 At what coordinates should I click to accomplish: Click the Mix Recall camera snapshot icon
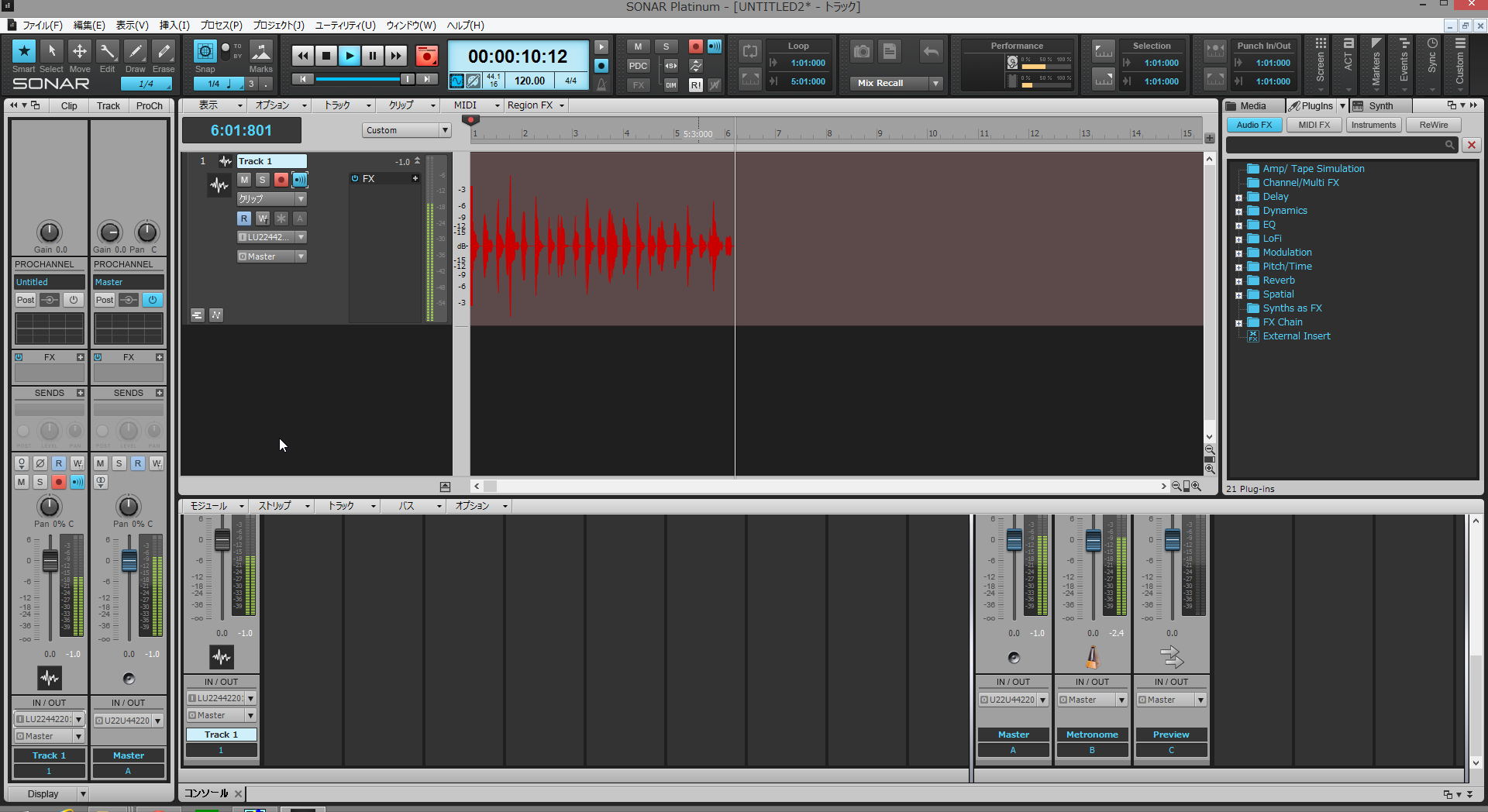[862, 52]
